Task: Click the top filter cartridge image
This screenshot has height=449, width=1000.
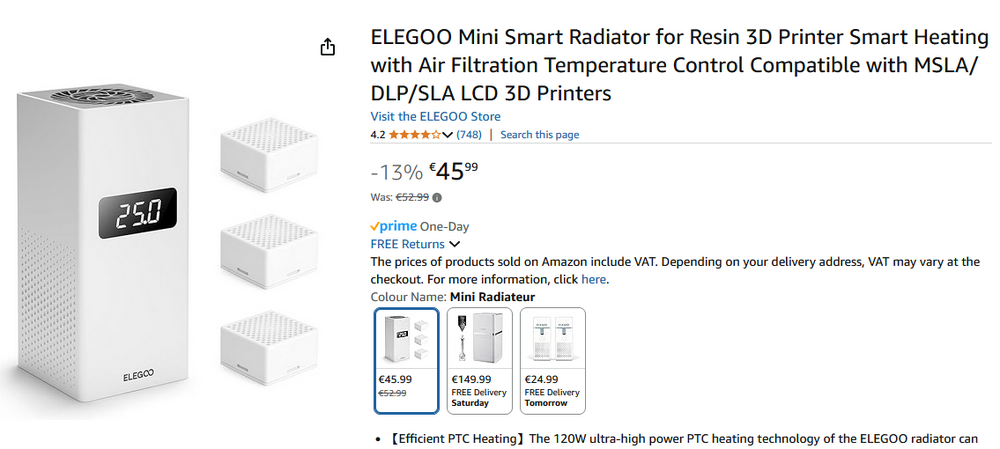Action: click(268, 154)
